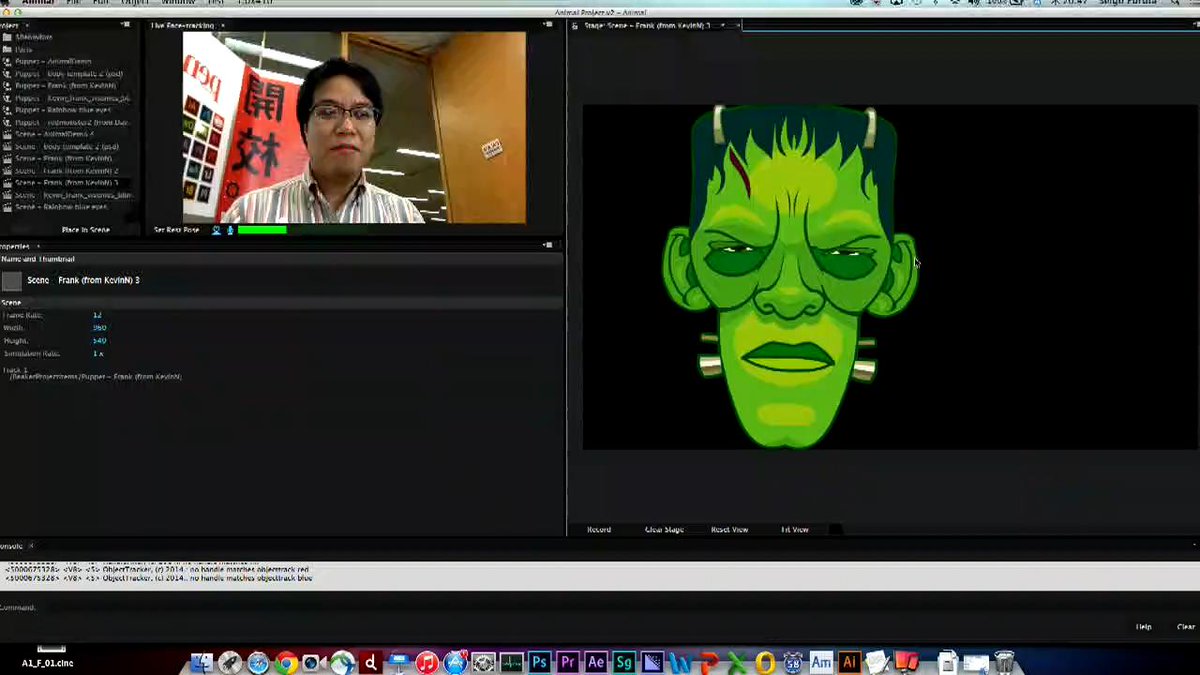Open Safari from the dock
This screenshot has width=1200, height=675.
(x=258, y=662)
